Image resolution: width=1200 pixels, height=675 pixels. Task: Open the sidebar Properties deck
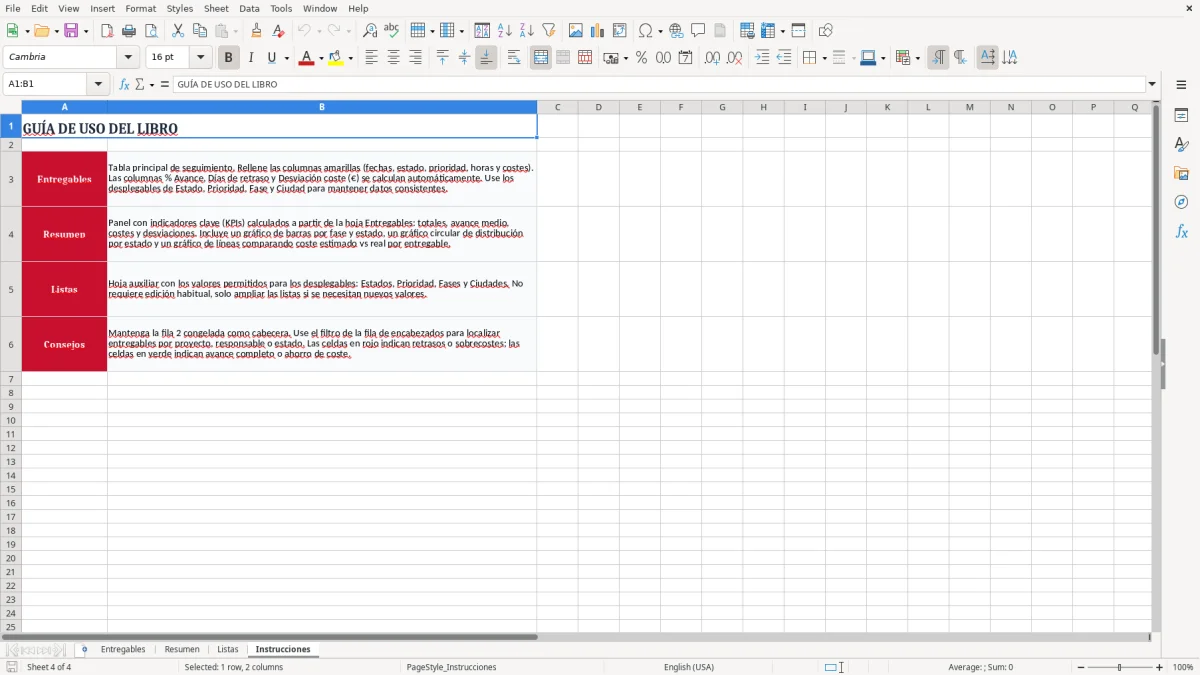coord(1181,116)
